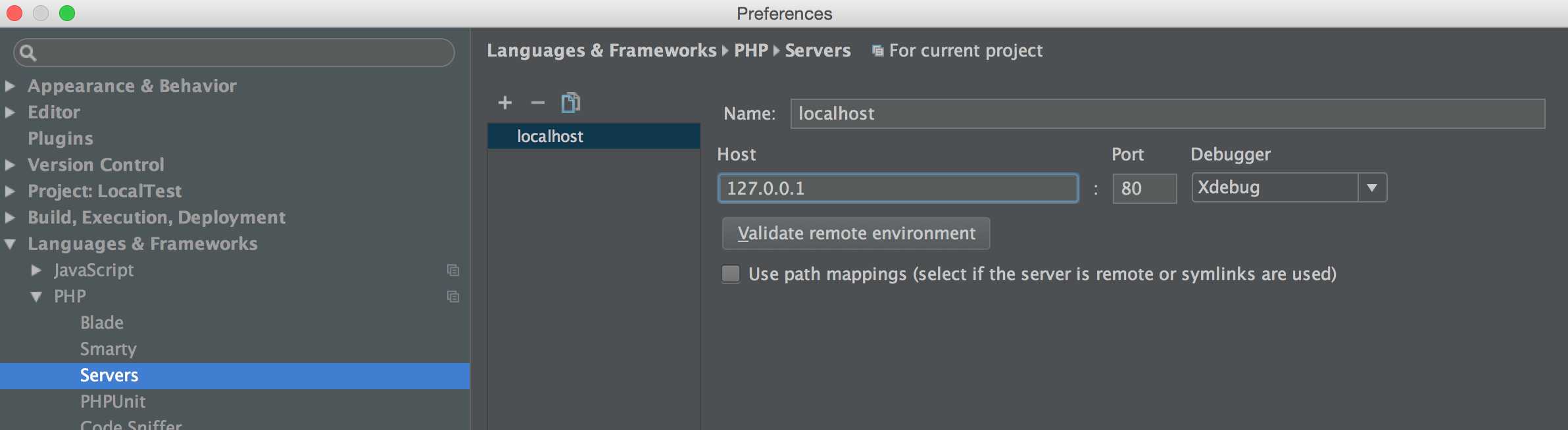This screenshot has width=1568, height=430.
Task: Click the Validate remote environment button
Action: [x=856, y=233]
